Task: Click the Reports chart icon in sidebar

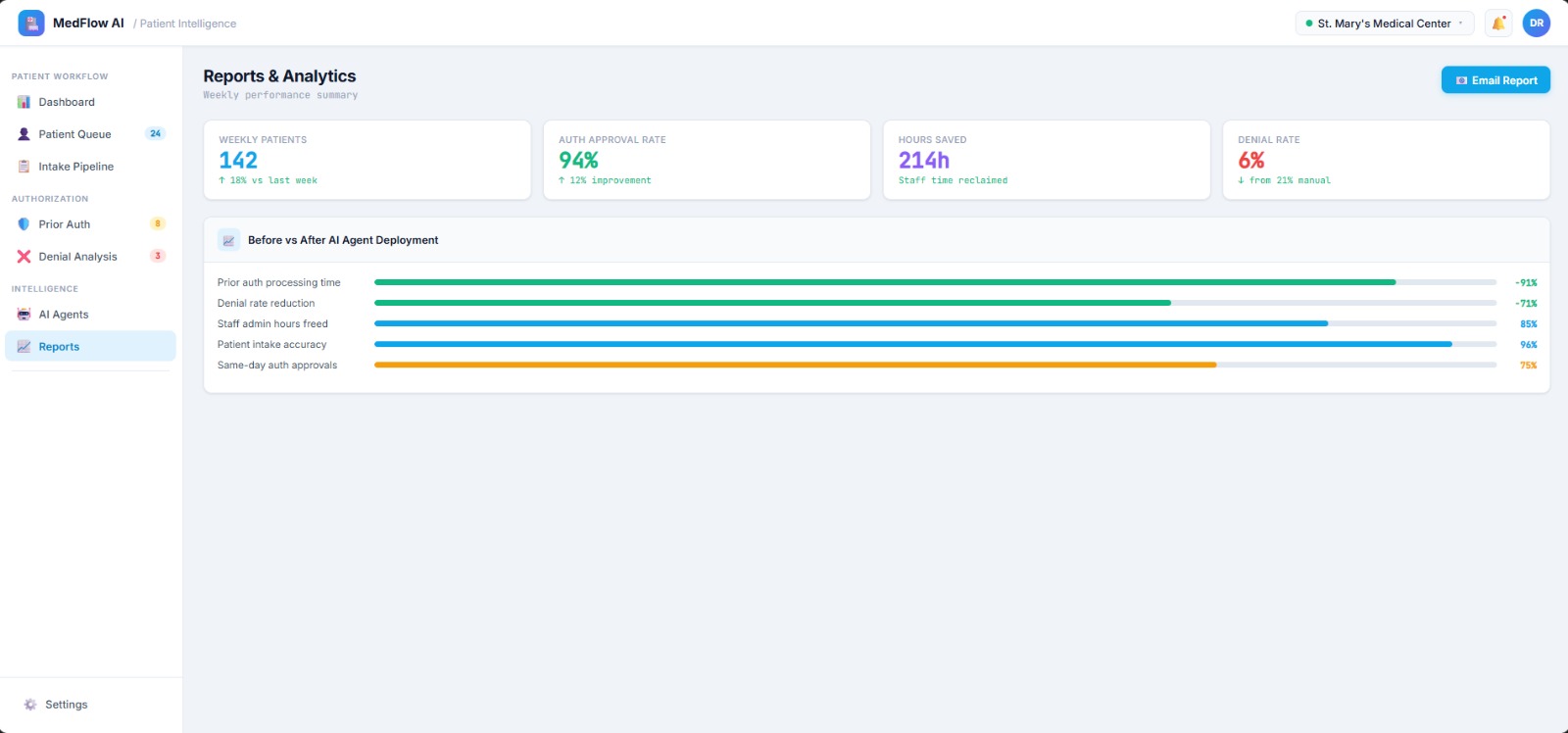Action: tap(24, 347)
